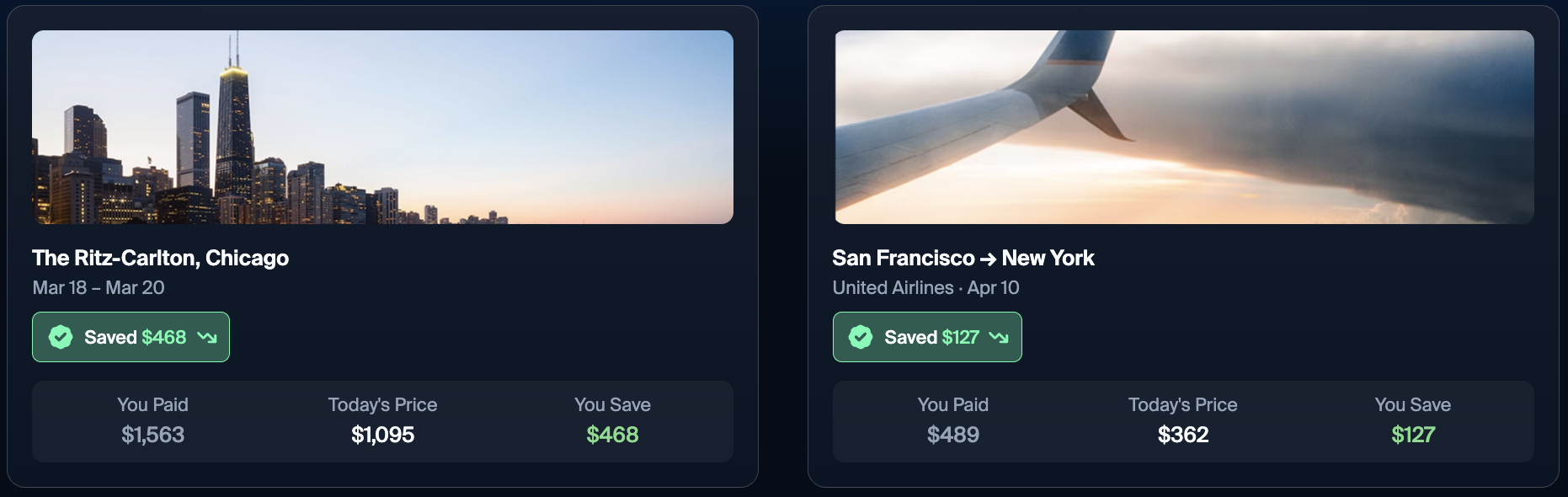Select the Mar 18 – Mar 20 date range
The image size is (1568, 497).
pyautogui.click(x=99, y=287)
